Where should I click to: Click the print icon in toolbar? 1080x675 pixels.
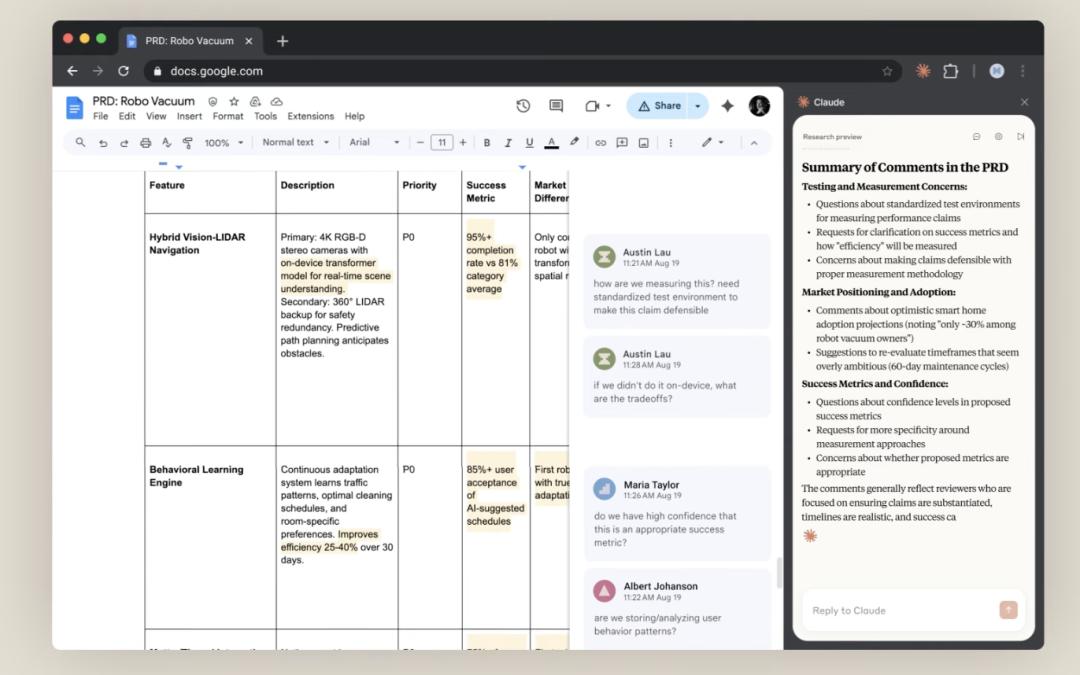146,143
